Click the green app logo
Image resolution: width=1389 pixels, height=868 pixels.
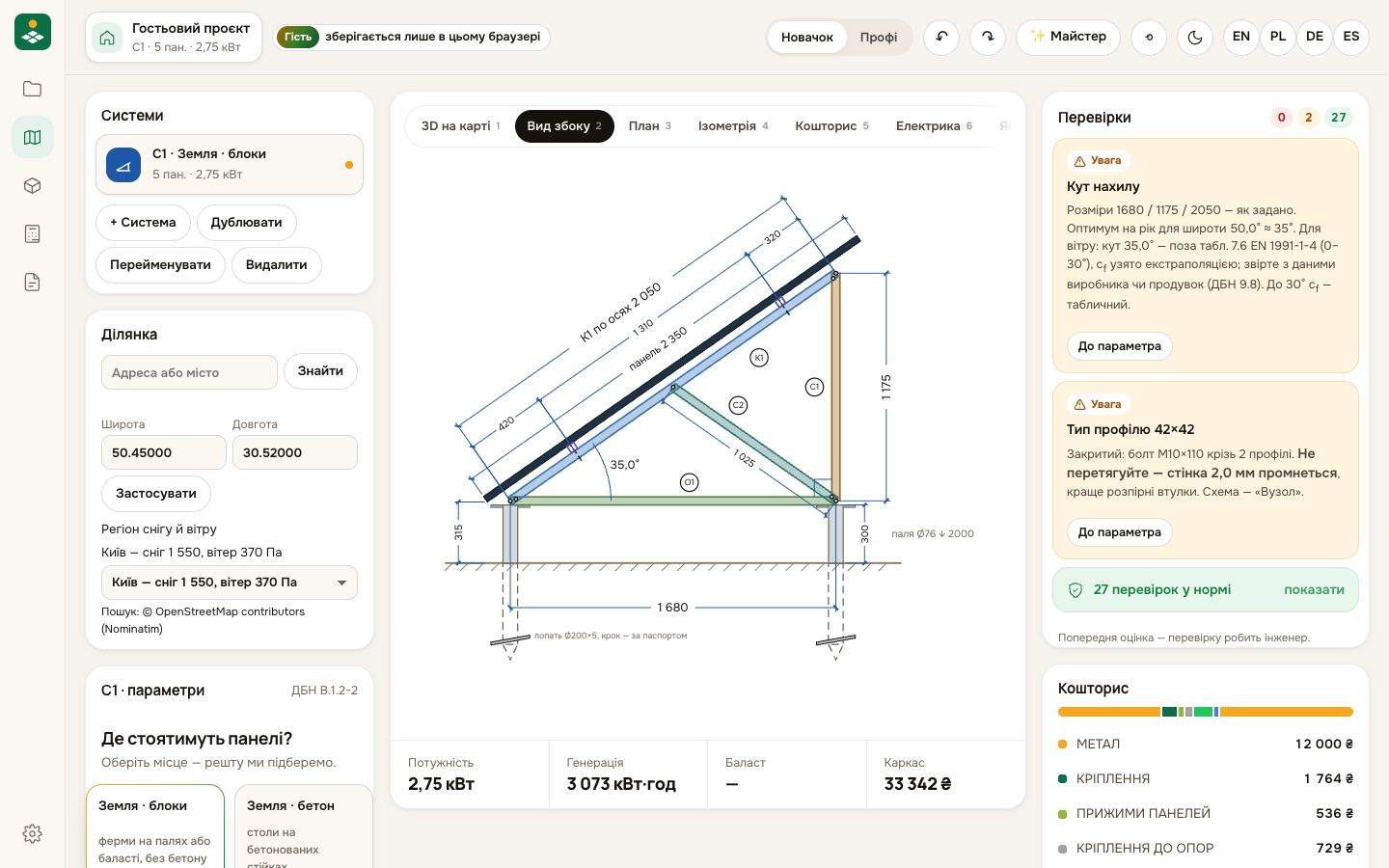(33, 33)
